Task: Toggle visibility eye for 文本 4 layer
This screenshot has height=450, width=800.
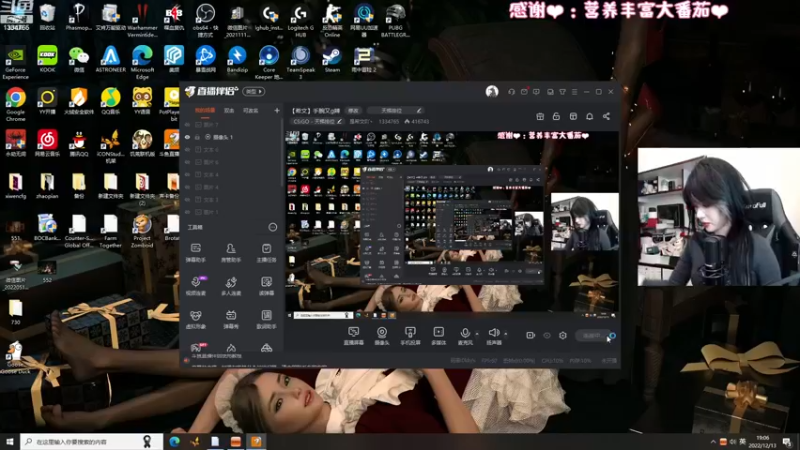Action: tap(187, 174)
